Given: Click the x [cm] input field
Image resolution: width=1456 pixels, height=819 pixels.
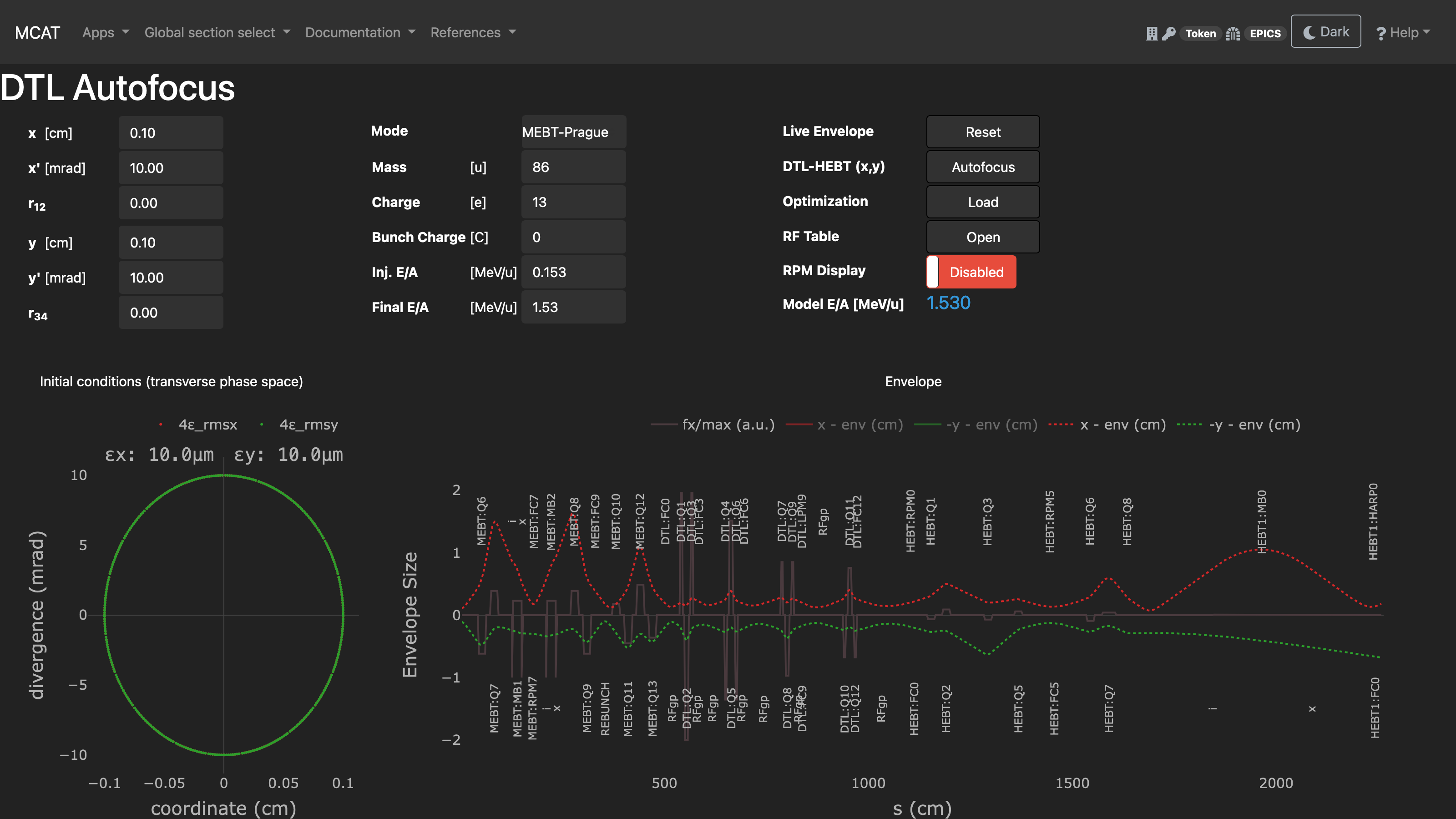Looking at the screenshot, I should [x=171, y=133].
